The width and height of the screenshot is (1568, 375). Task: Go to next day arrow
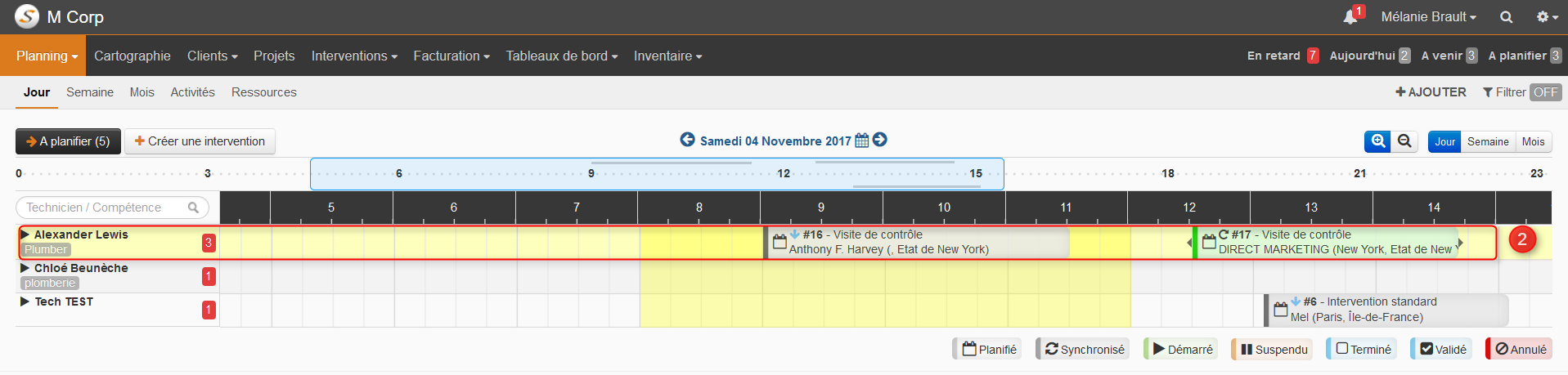pyautogui.click(x=880, y=140)
